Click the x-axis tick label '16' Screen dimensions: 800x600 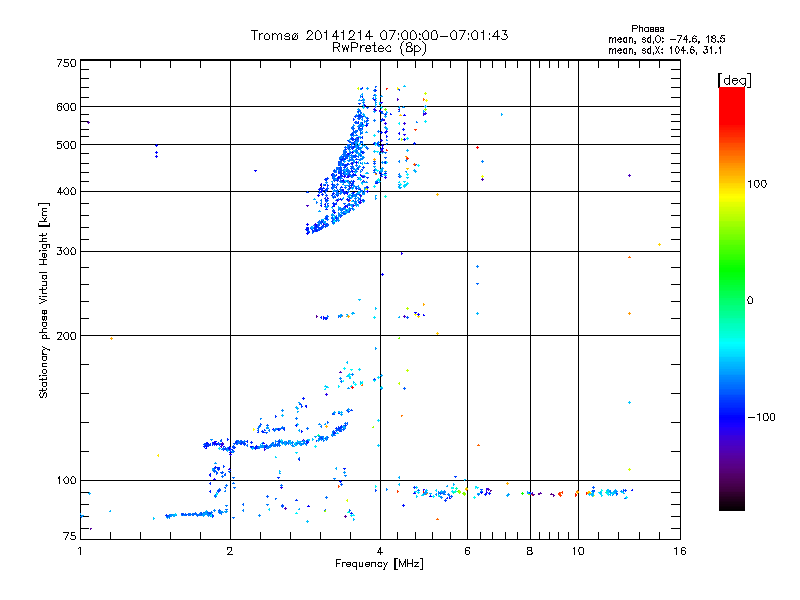(x=680, y=551)
